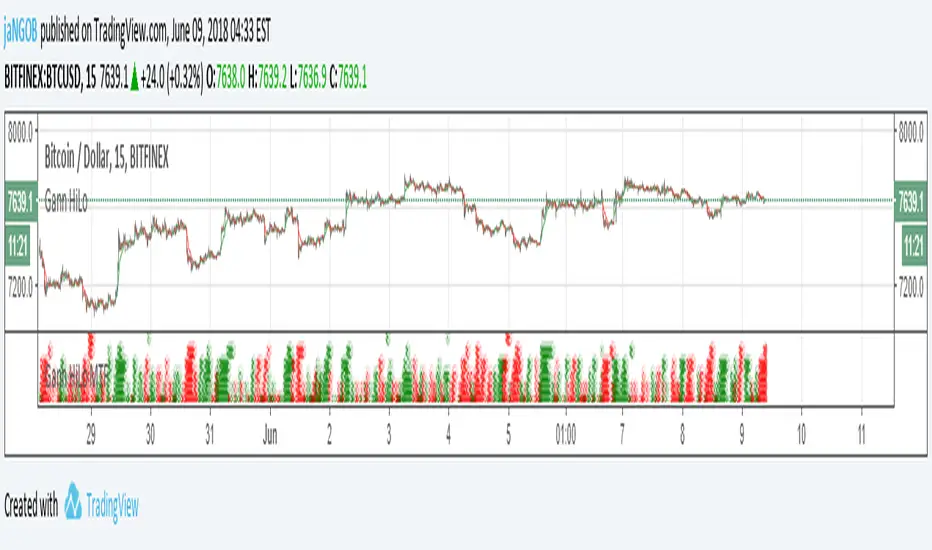Click the left 7639.1 price tag
Viewport: 932px width, 550px height.
(x=21, y=202)
